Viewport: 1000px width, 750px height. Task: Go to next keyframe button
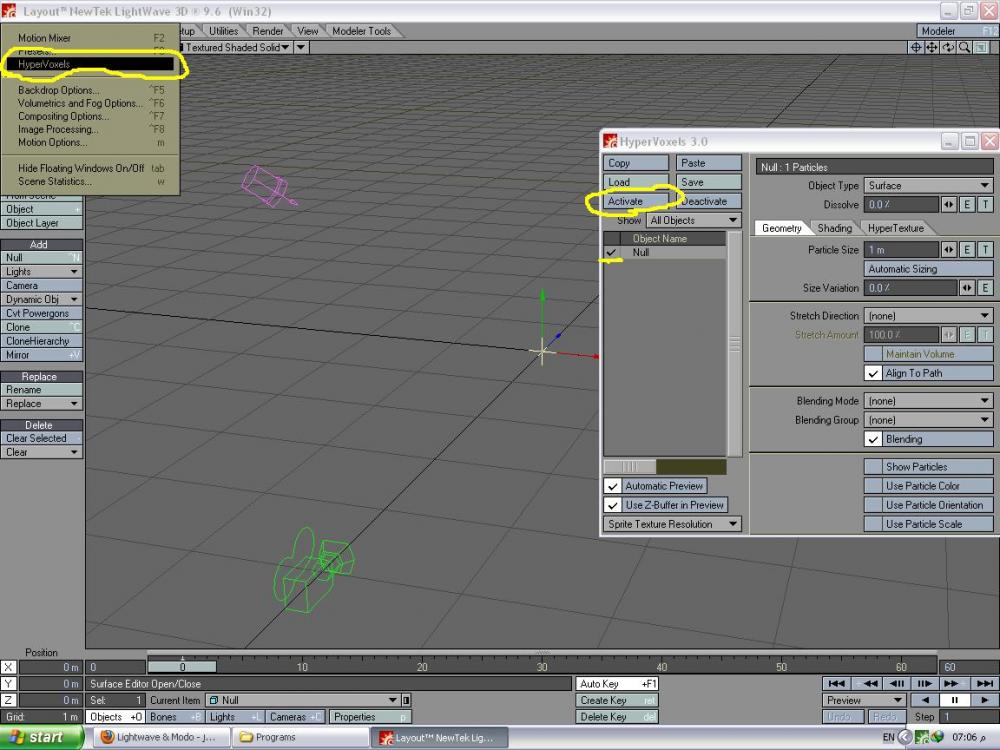pyautogui.click(x=953, y=683)
